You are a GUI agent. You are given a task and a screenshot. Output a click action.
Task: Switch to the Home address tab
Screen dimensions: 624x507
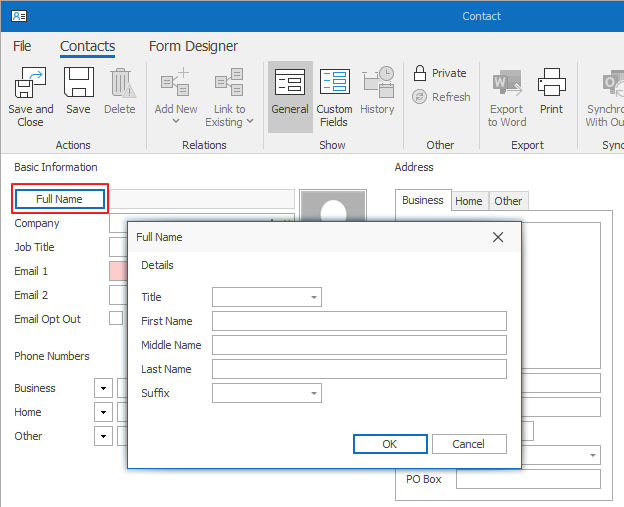468,201
